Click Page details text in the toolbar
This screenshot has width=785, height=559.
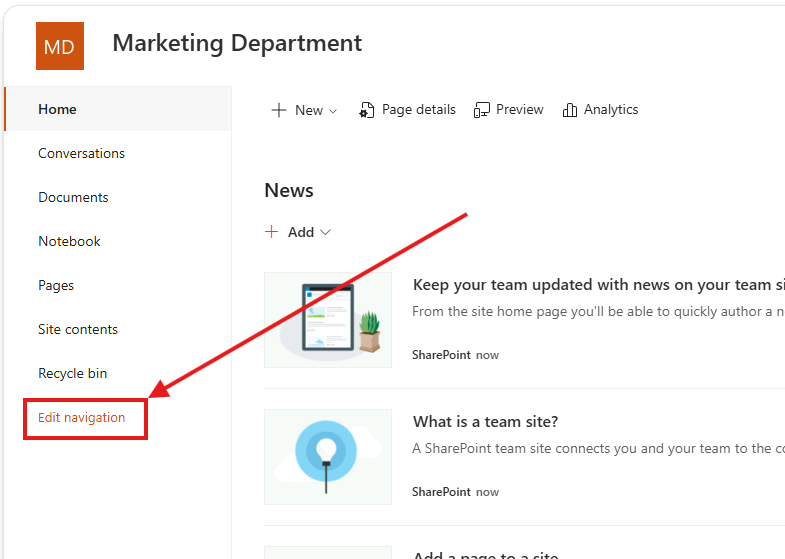[419, 110]
